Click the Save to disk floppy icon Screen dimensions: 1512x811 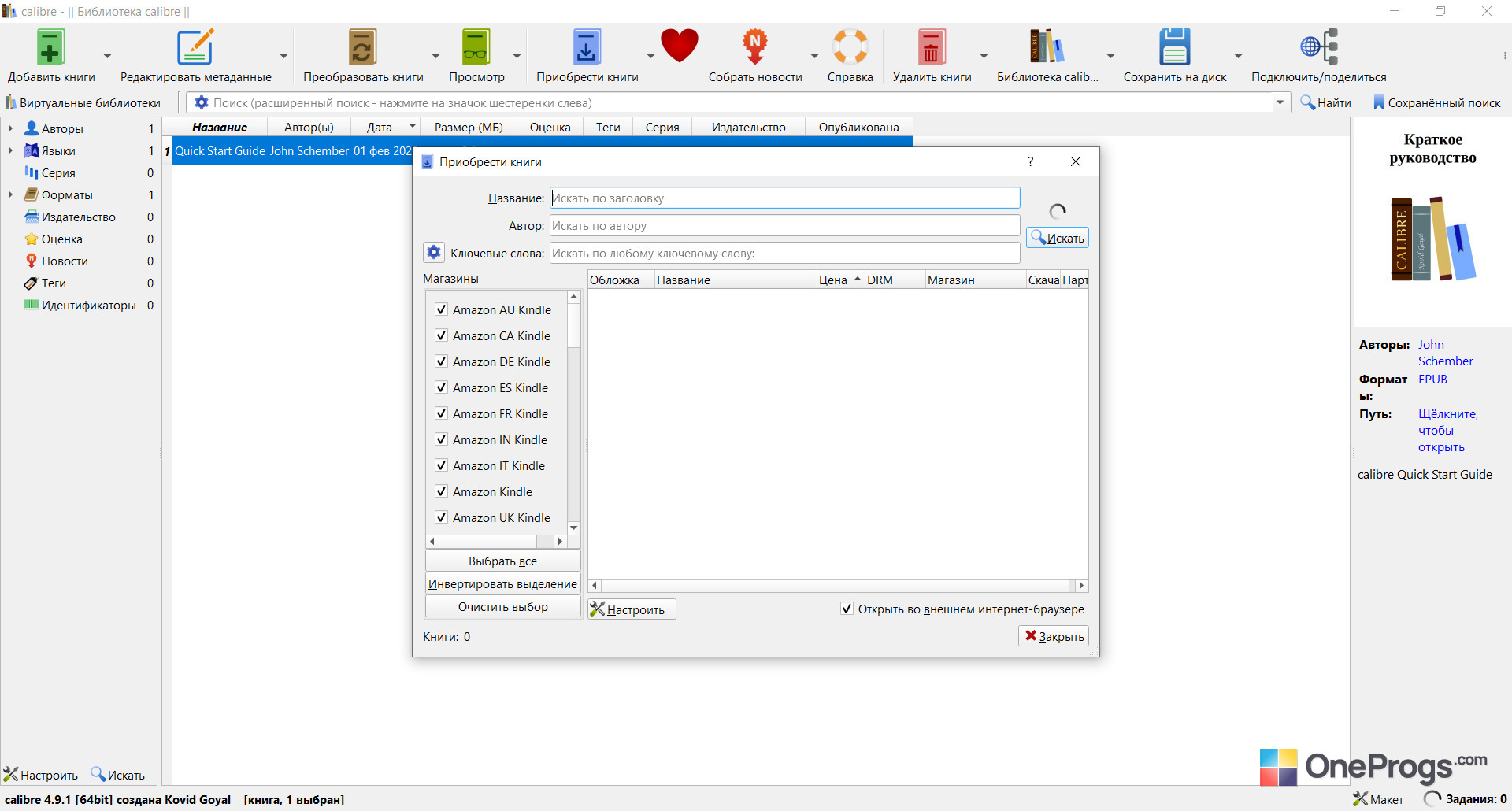pyautogui.click(x=1175, y=47)
